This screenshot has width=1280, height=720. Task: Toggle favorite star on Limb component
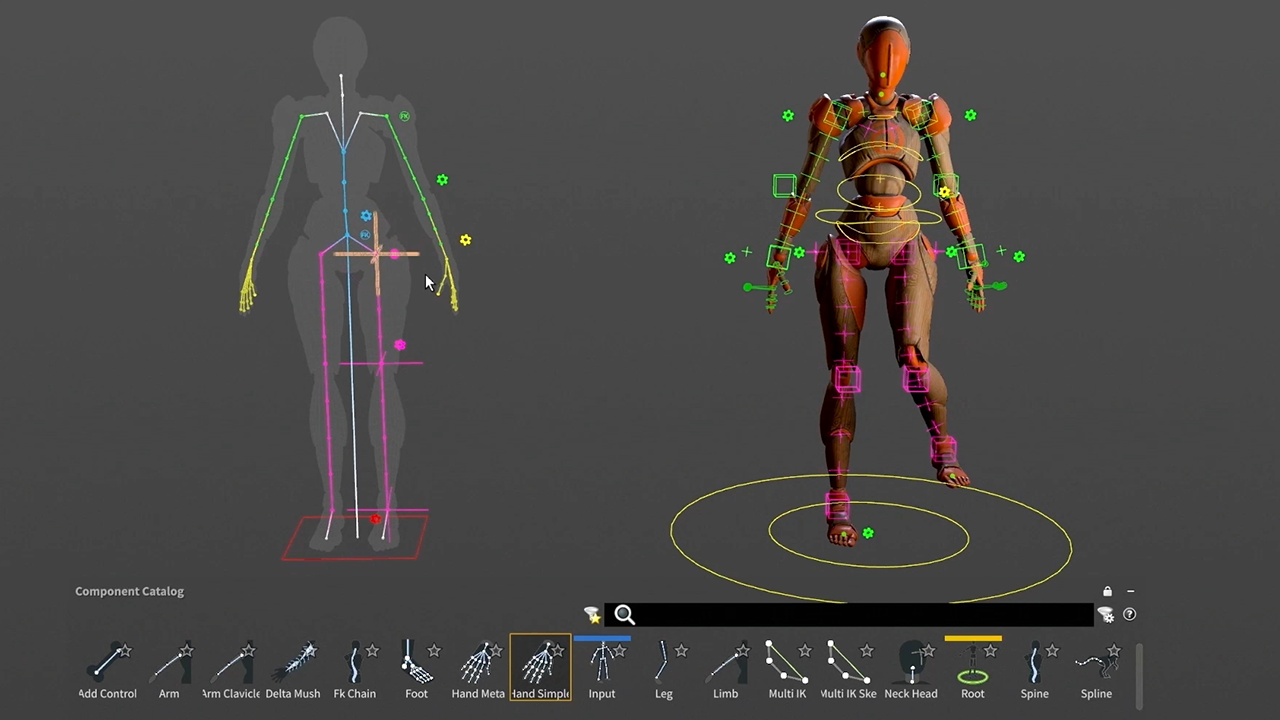743,651
